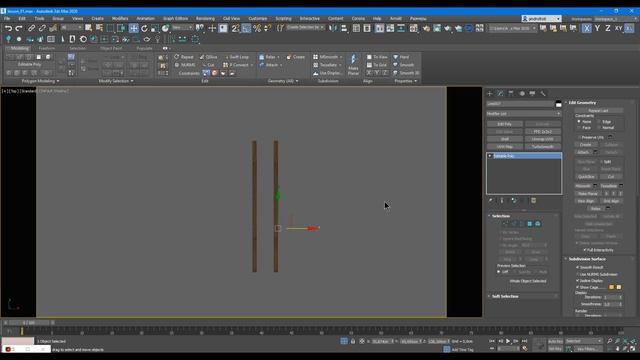Select Element sub-object level icon
This screenshot has height=360, width=640.
[x=538, y=224]
